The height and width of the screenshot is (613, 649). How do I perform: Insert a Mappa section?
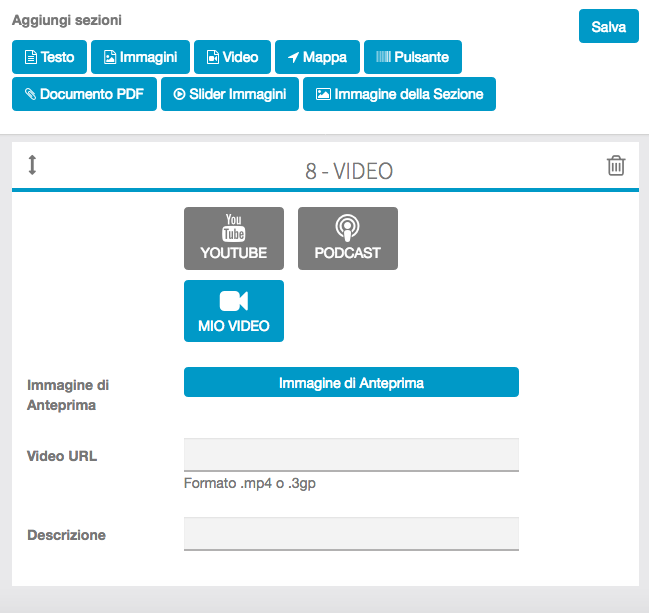(317, 57)
